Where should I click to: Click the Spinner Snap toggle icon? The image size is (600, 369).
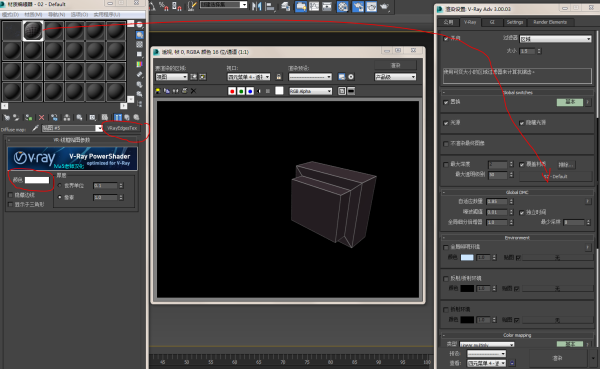[x=176, y=6]
